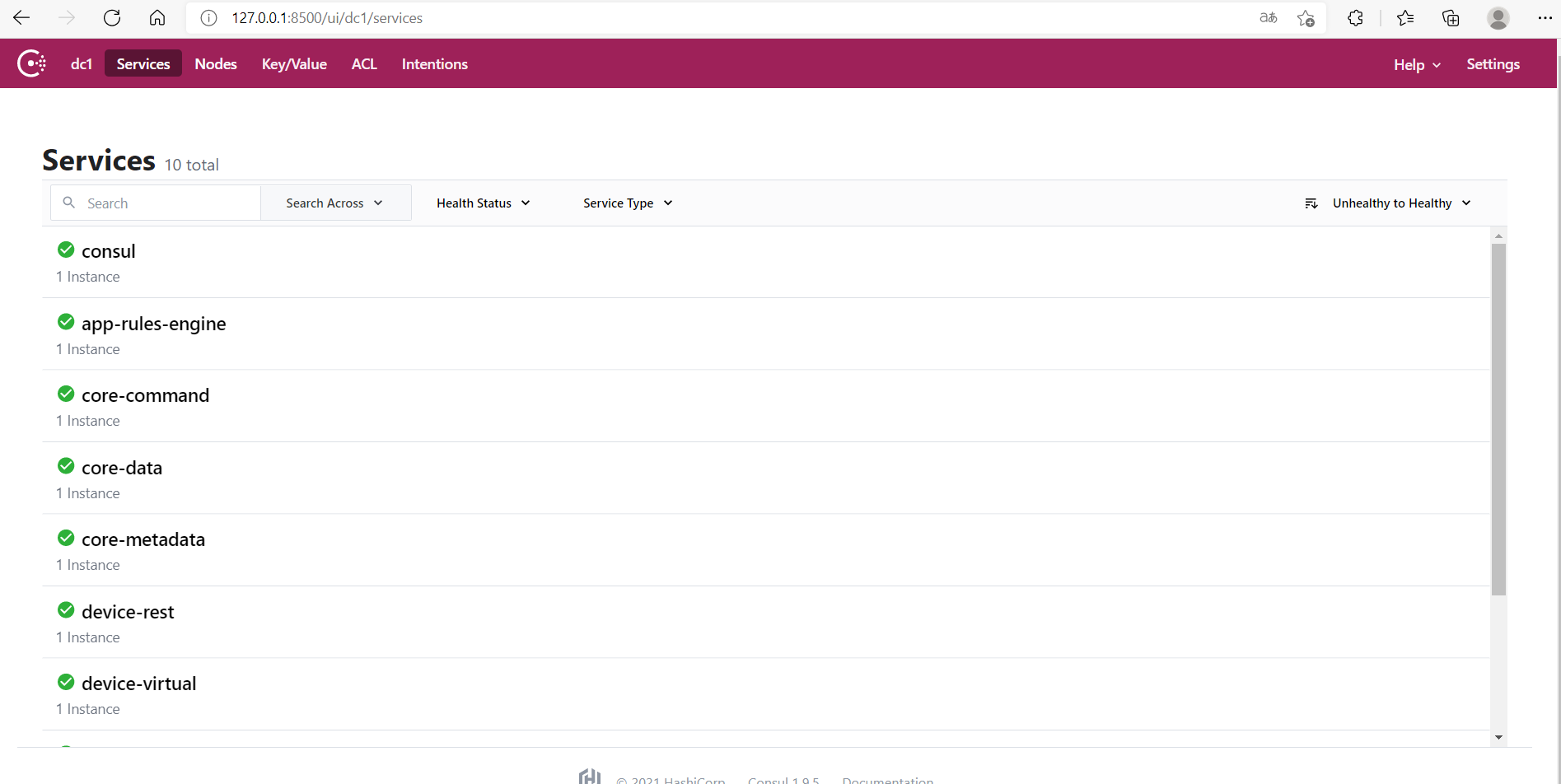Open the Help menu
Image resolution: width=1561 pixels, height=784 pixels.
[x=1417, y=64]
